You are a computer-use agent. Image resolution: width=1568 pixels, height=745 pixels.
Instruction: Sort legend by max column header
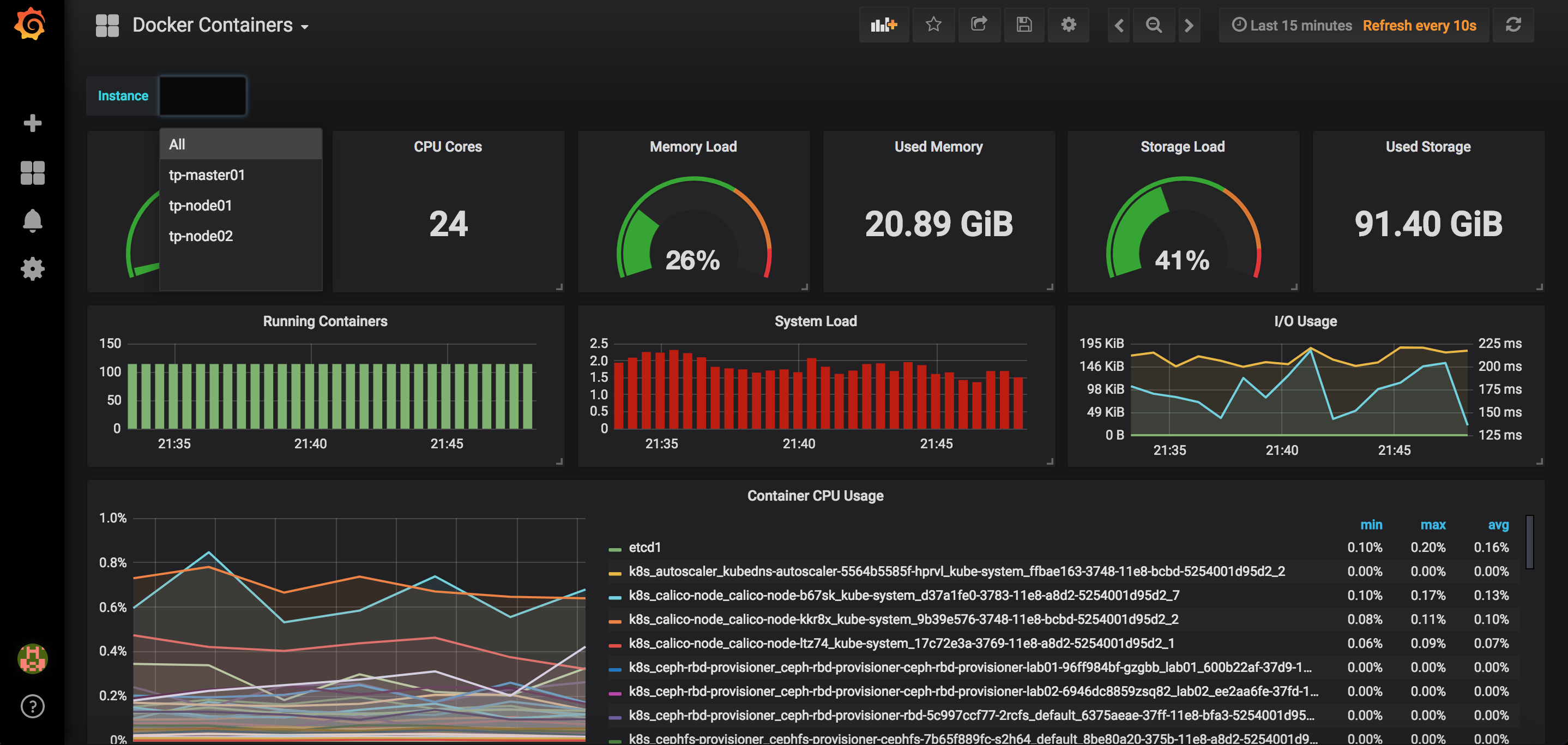pyautogui.click(x=1432, y=525)
